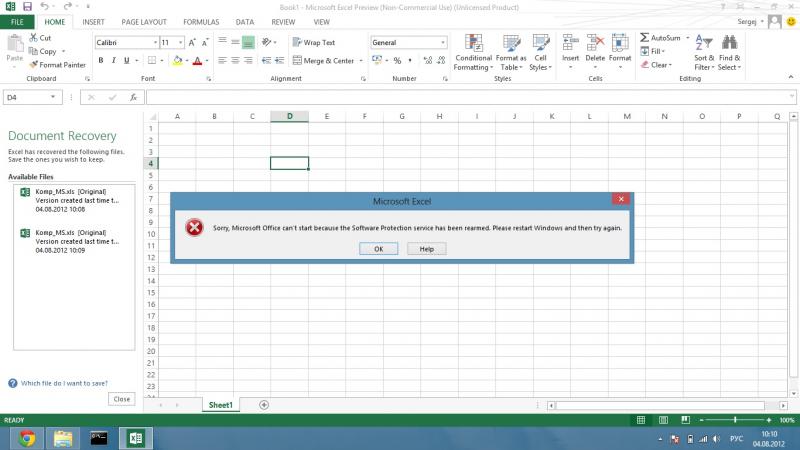Image resolution: width=800 pixels, height=450 pixels.
Task: Select the Cut scissors command
Action: 40,38
